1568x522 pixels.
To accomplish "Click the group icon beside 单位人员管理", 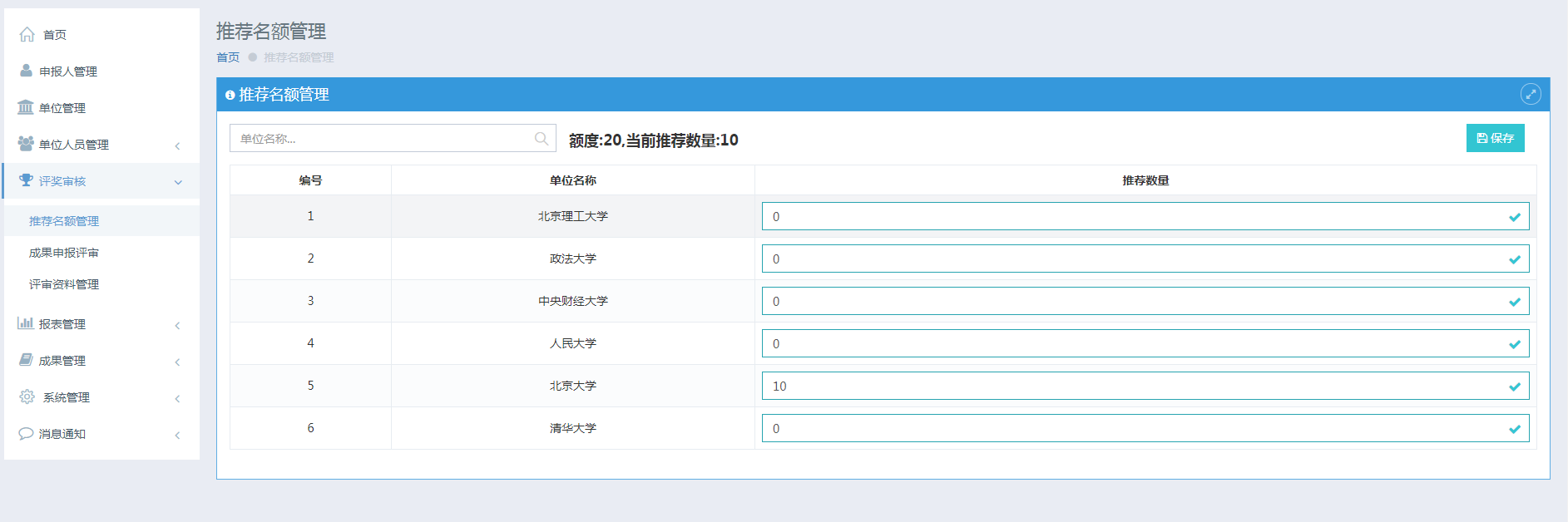I will [26, 144].
